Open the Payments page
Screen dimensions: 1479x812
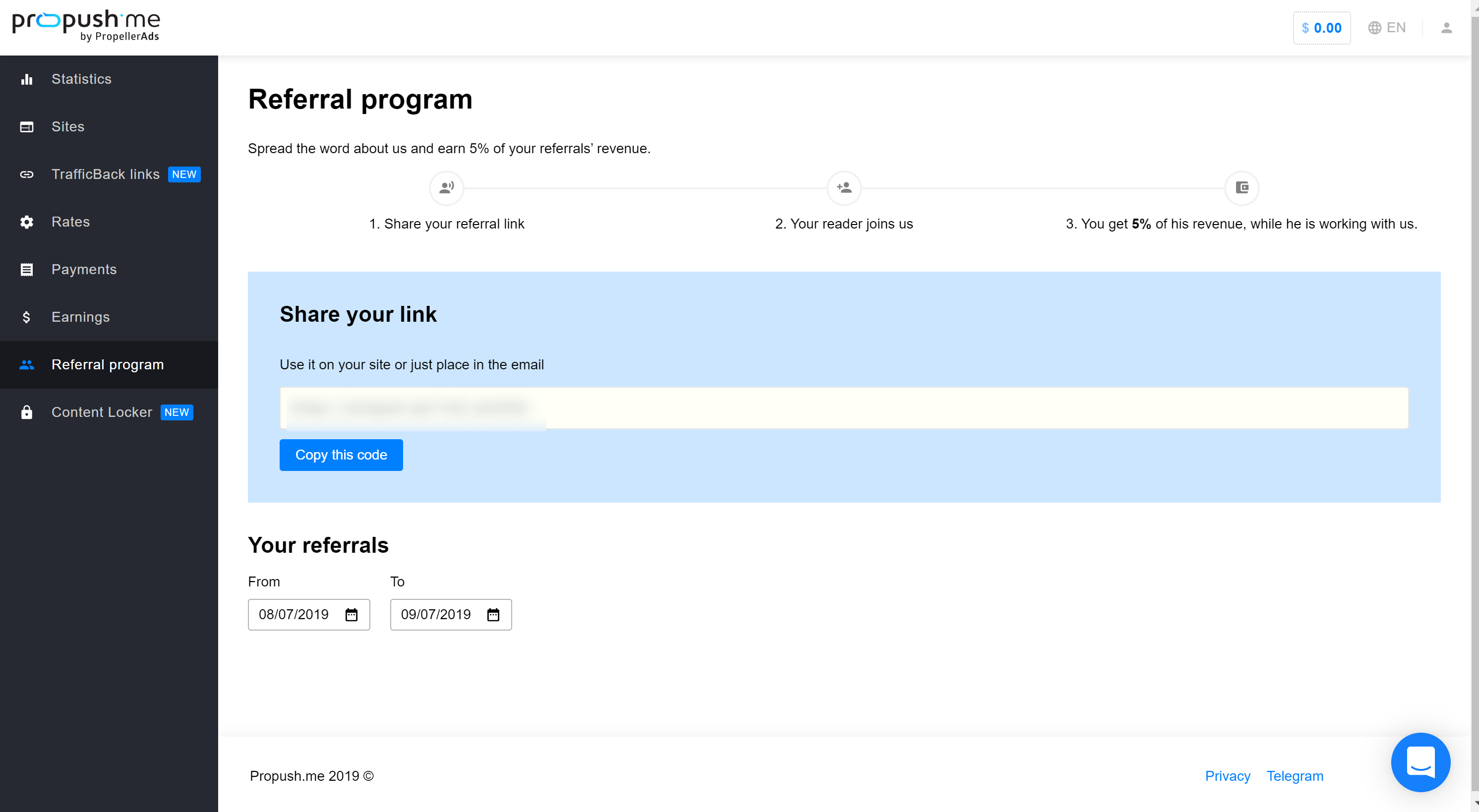coord(109,270)
